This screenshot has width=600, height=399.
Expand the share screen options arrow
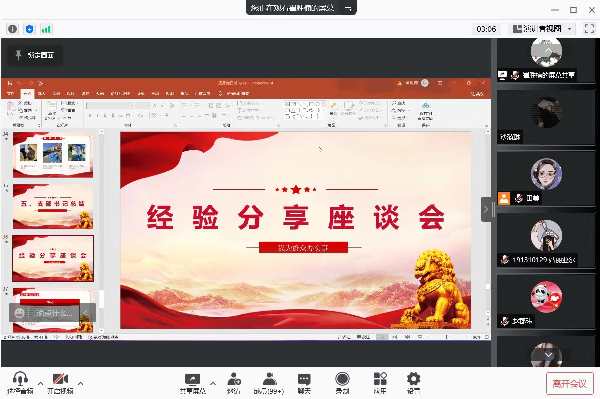click(213, 383)
